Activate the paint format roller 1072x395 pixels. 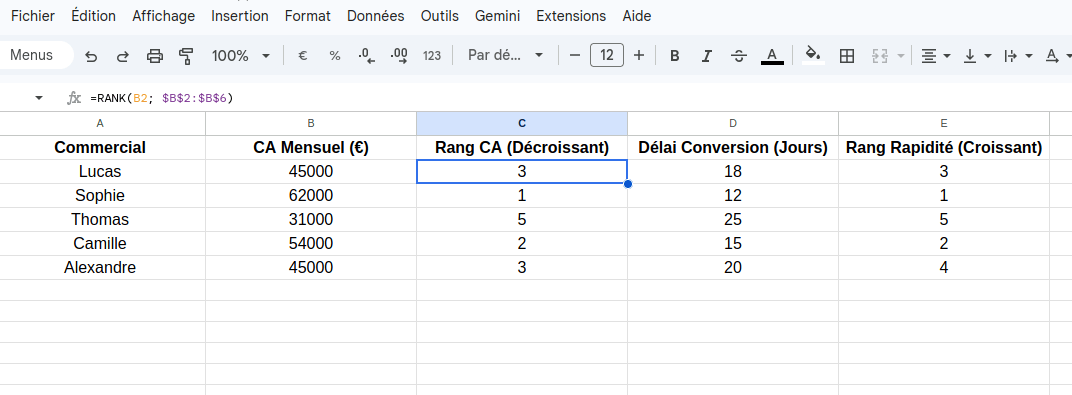coord(186,56)
